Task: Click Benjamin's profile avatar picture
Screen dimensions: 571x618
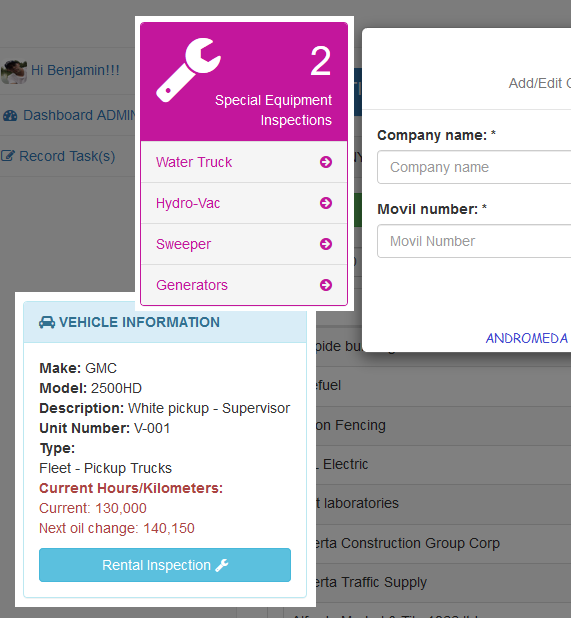Action: pyautogui.click(x=14, y=72)
